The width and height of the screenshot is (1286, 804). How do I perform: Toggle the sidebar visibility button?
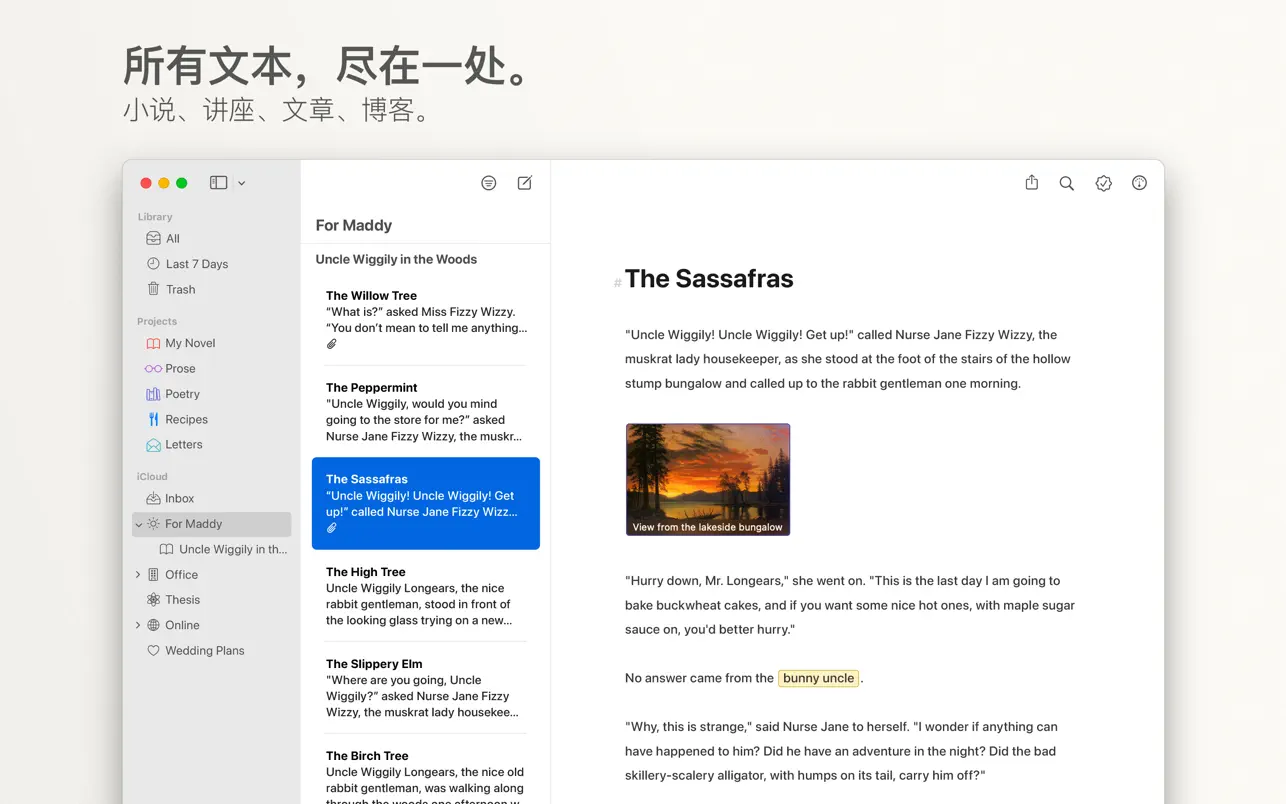click(218, 183)
